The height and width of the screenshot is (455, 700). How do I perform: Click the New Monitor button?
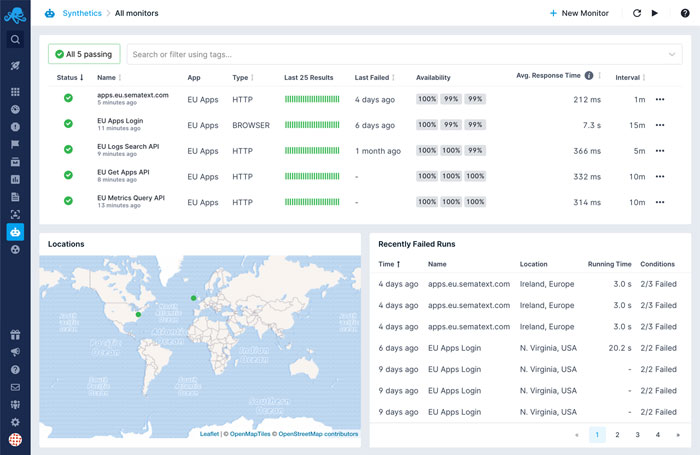pyautogui.click(x=579, y=13)
